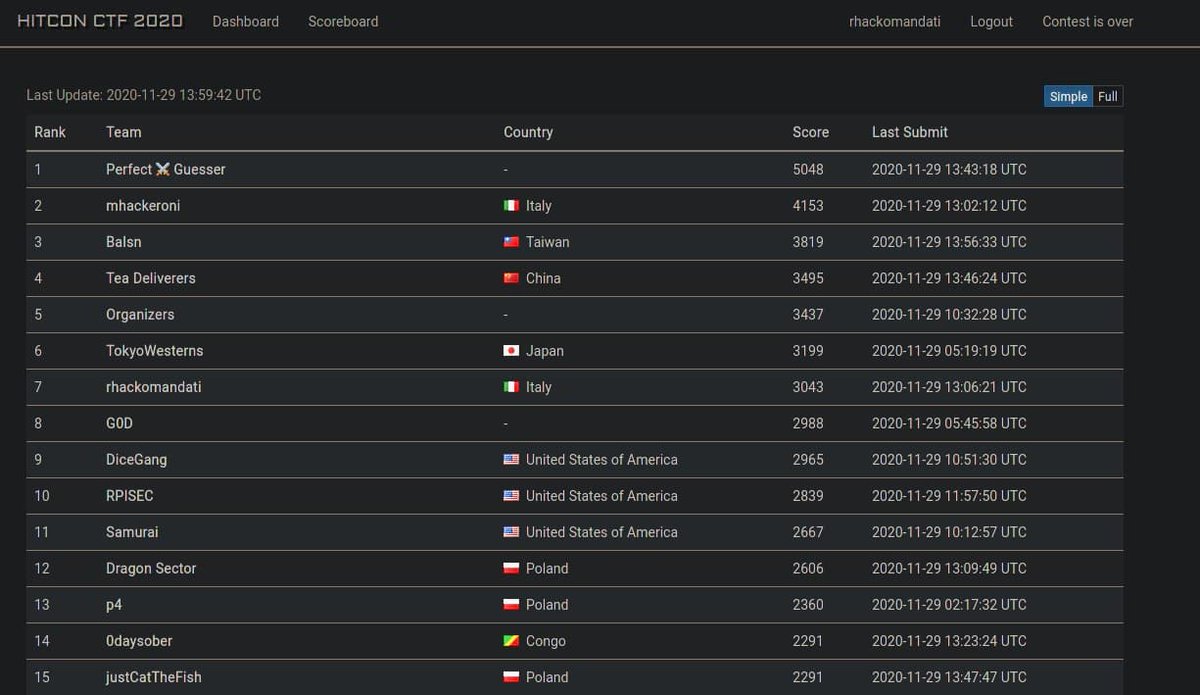Viewport: 1200px width, 695px height.
Task: Click the Poland flag in justCatTheFish row
Action: 511,677
